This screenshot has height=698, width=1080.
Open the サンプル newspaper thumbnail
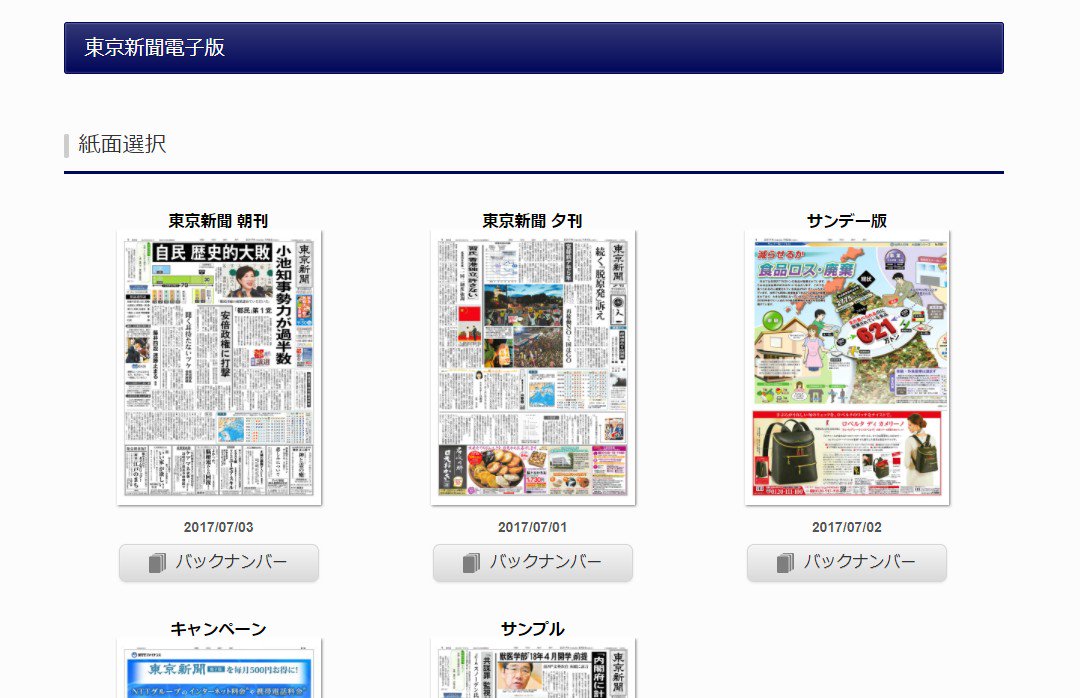click(x=533, y=668)
